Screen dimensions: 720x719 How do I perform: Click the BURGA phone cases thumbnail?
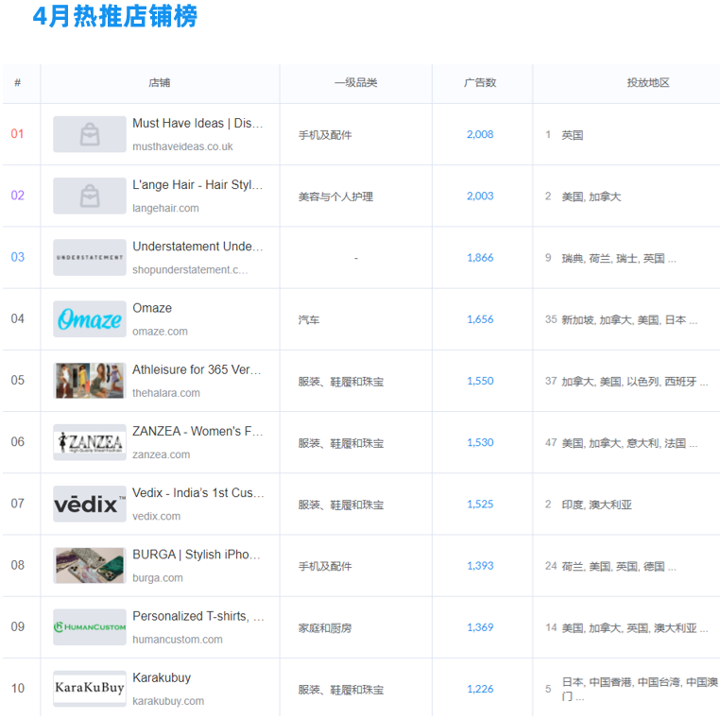point(90,566)
